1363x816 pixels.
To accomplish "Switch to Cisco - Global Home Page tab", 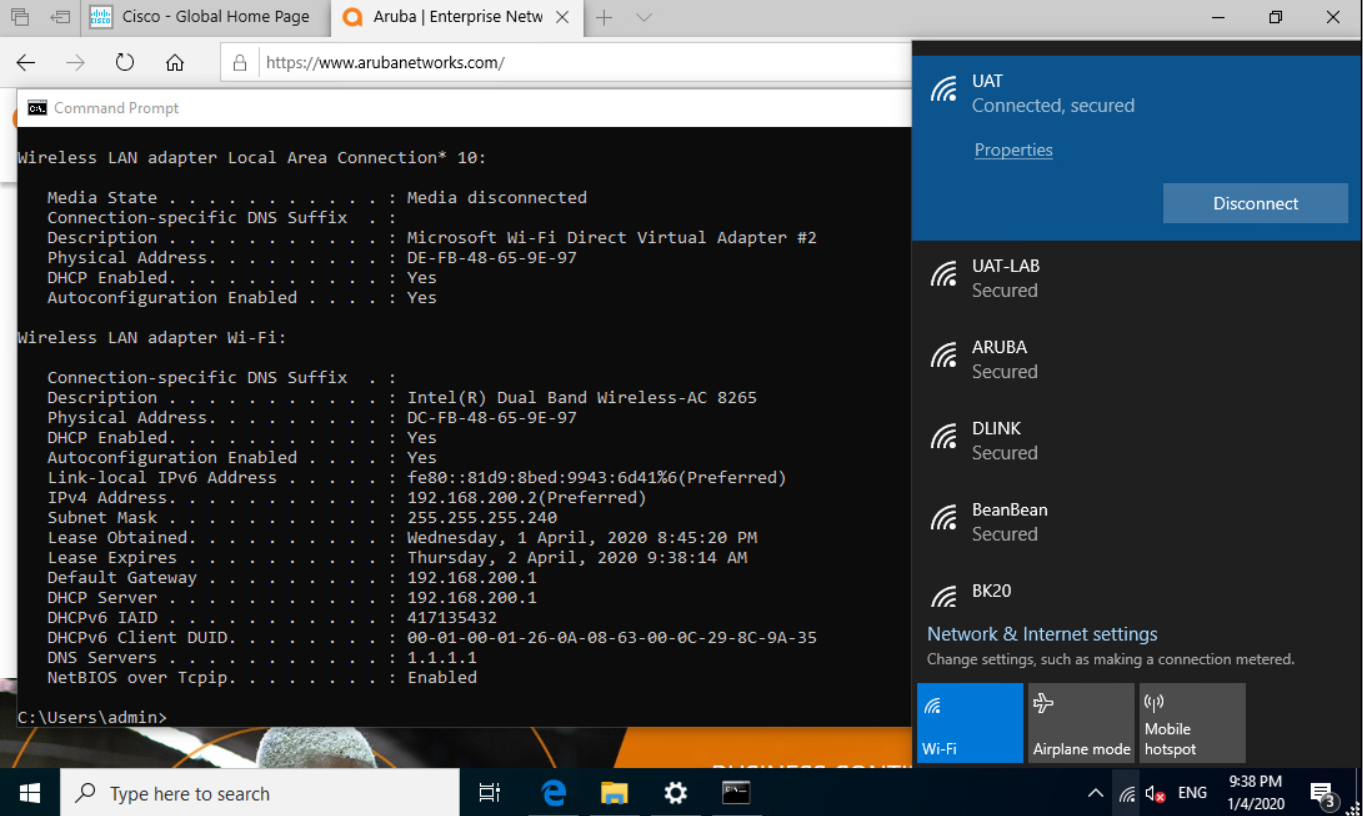I will 207,17.
